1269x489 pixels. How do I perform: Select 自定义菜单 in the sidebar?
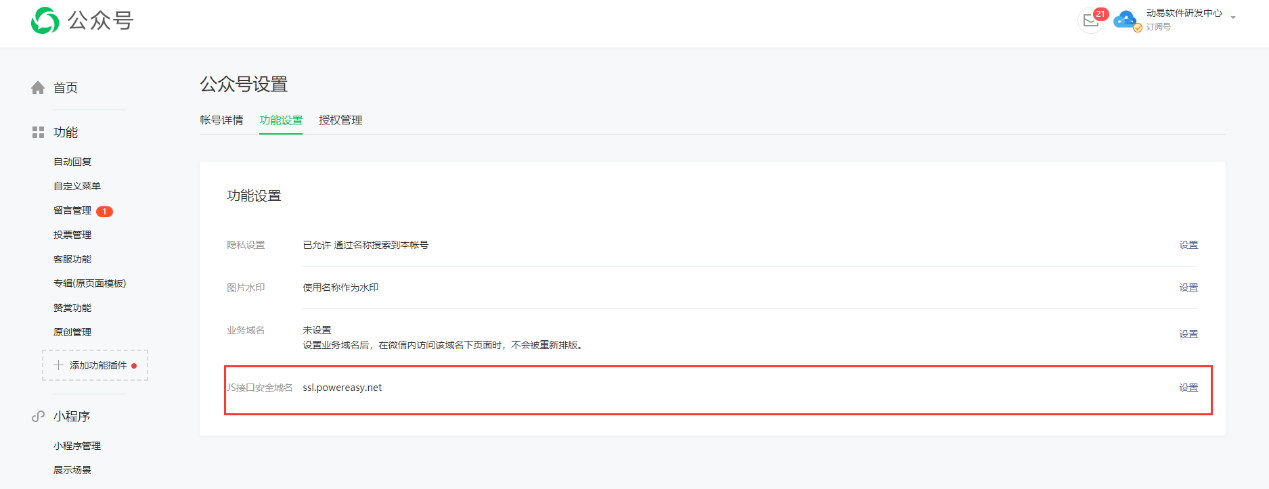pos(77,186)
